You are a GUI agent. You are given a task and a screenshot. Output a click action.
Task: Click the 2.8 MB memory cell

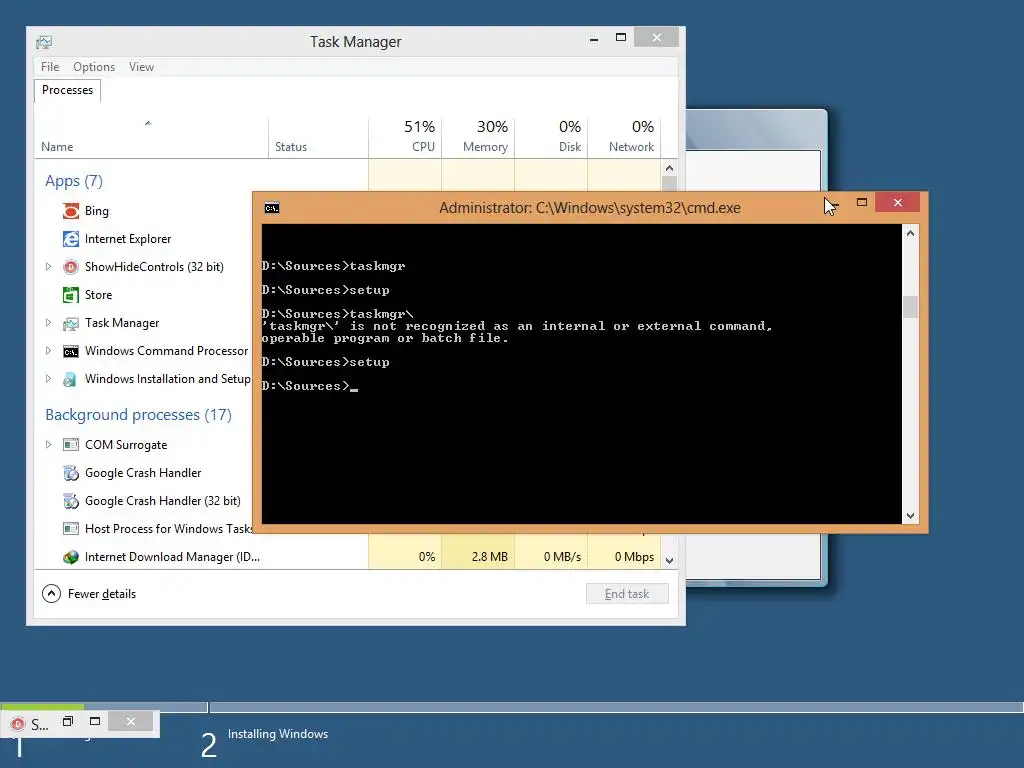[478, 556]
